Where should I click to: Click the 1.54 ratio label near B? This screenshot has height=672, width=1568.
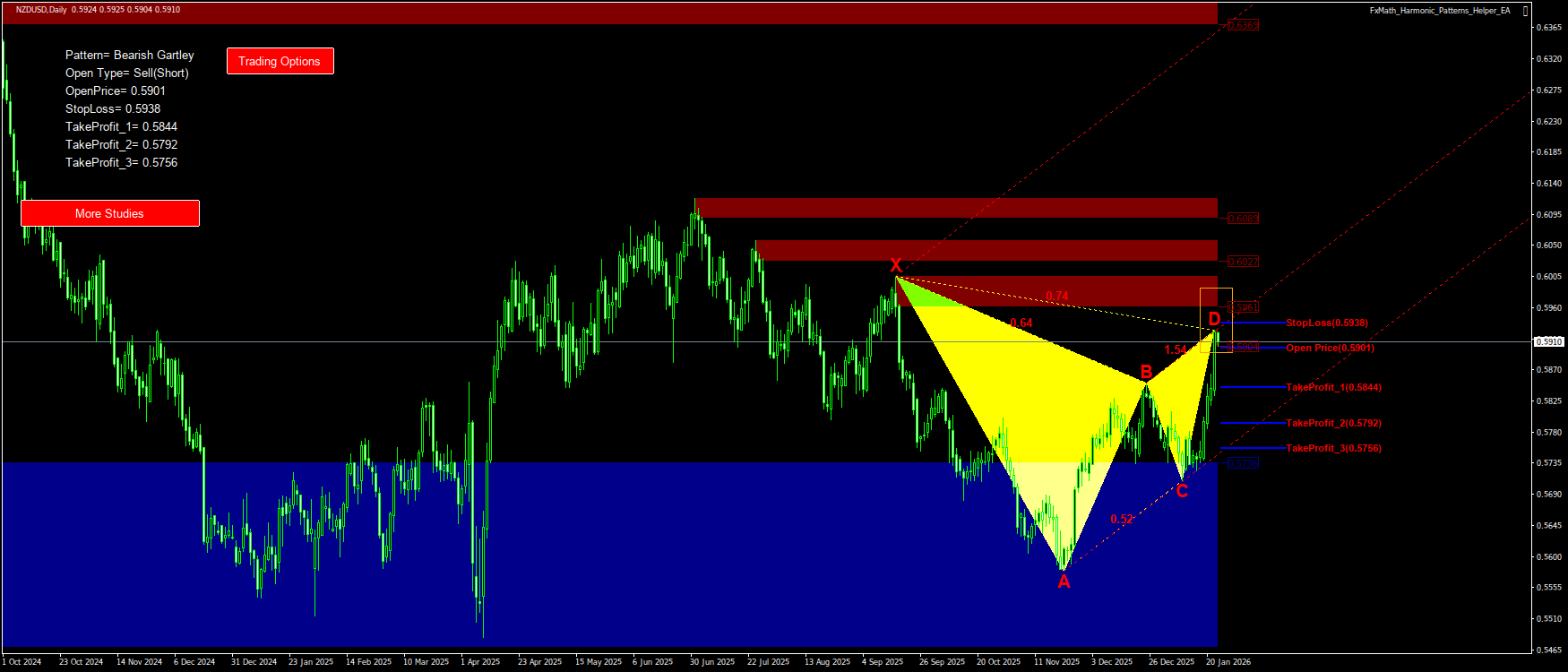coord(1176,350)
